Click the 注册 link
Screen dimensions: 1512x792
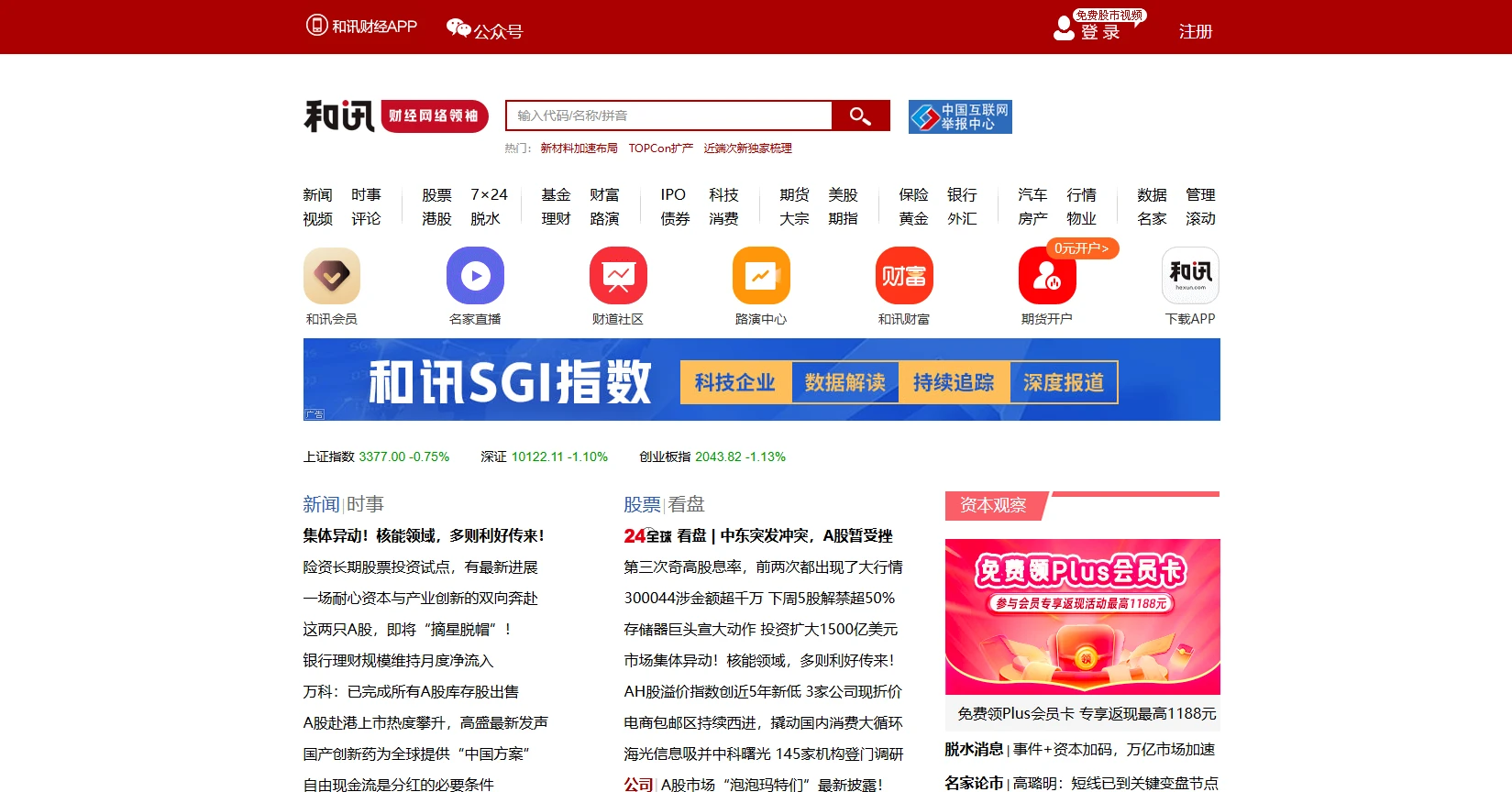[1196, 31]
